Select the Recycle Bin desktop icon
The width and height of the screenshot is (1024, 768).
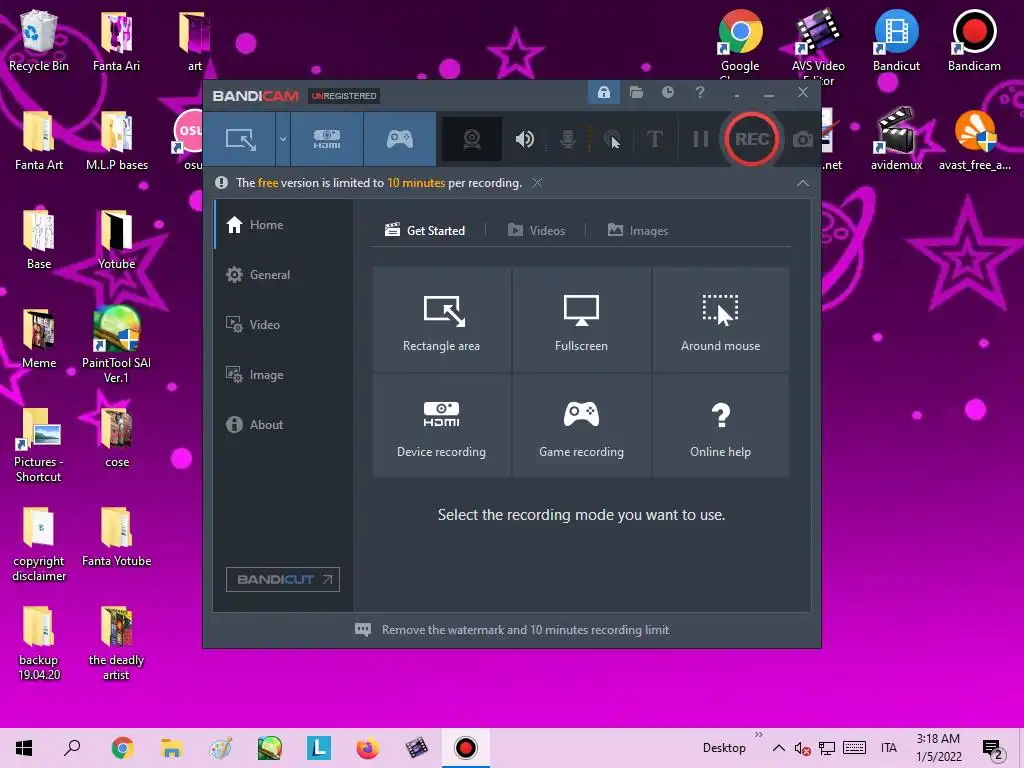(39, 41)
